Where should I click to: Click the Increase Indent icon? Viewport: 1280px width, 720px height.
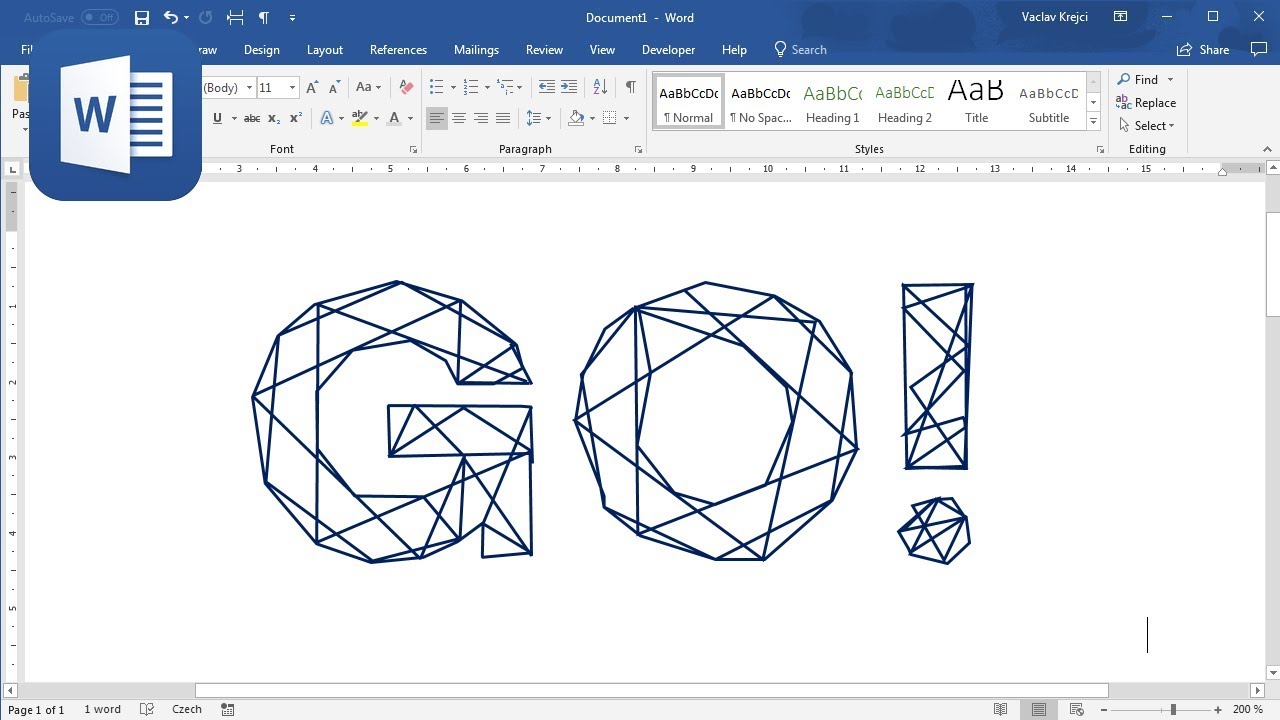click(x=569, y=87)
